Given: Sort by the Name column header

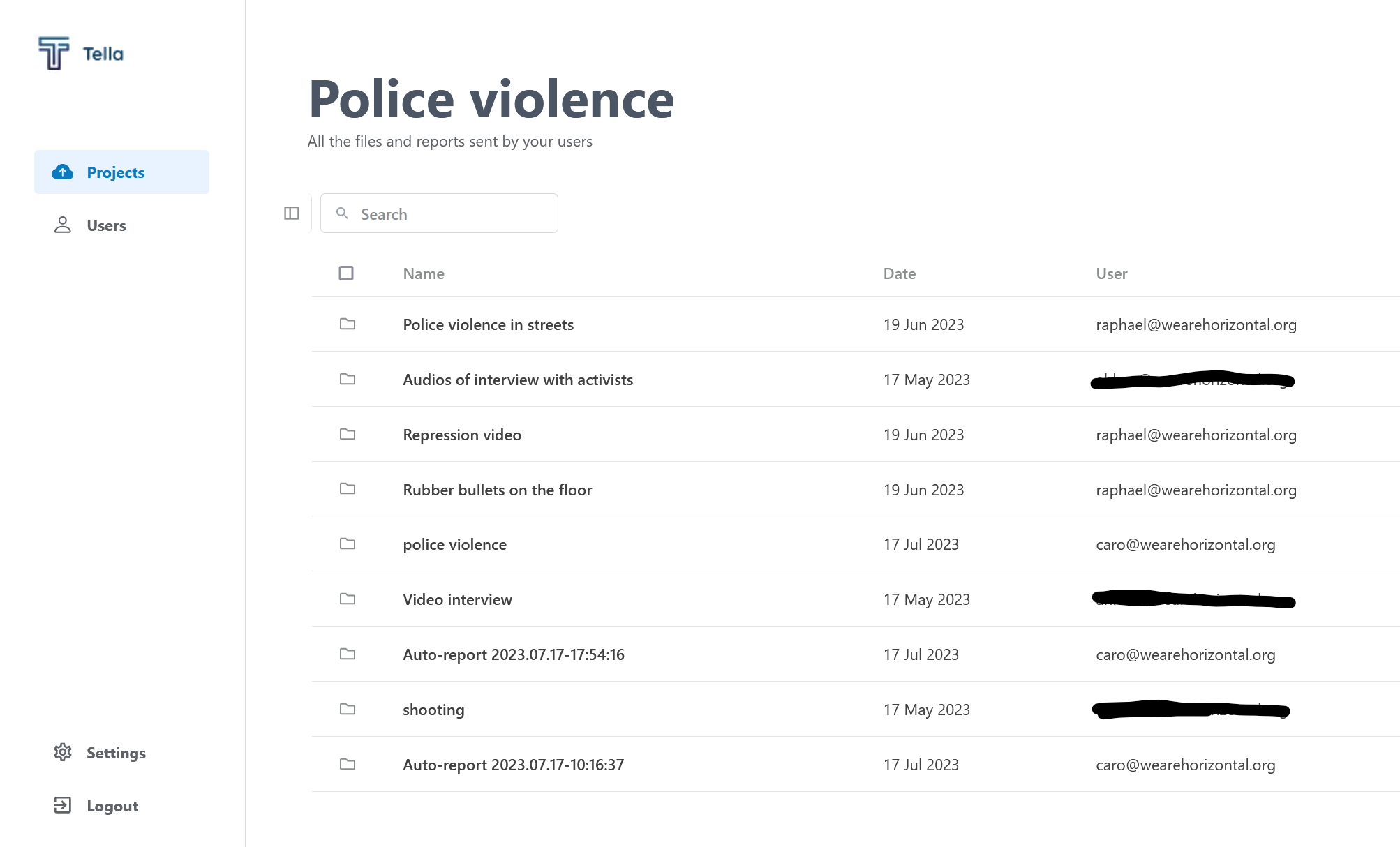Looking at the screenshot, I should coord(423,273).
